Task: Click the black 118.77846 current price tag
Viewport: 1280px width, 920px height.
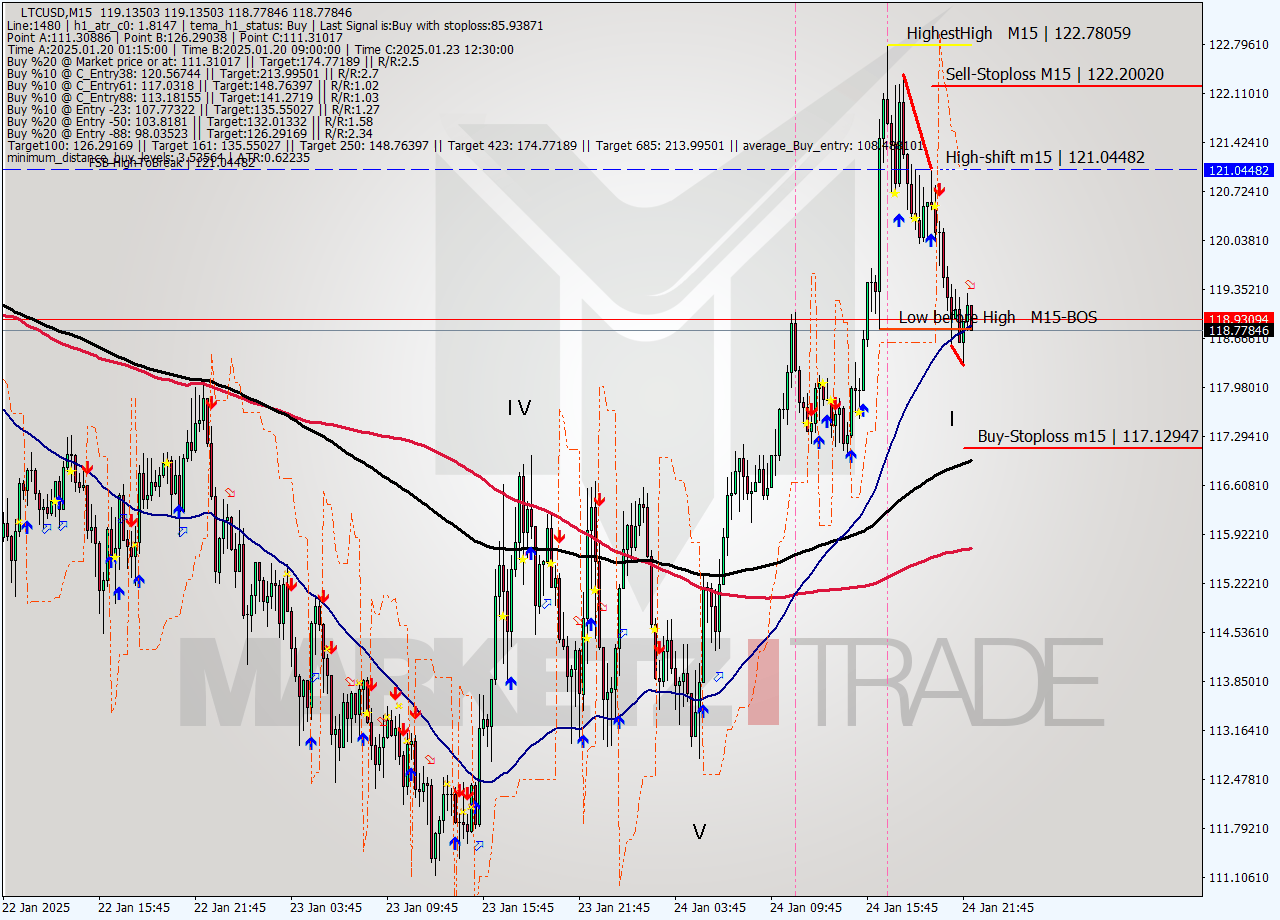Action: (1238, 330)
